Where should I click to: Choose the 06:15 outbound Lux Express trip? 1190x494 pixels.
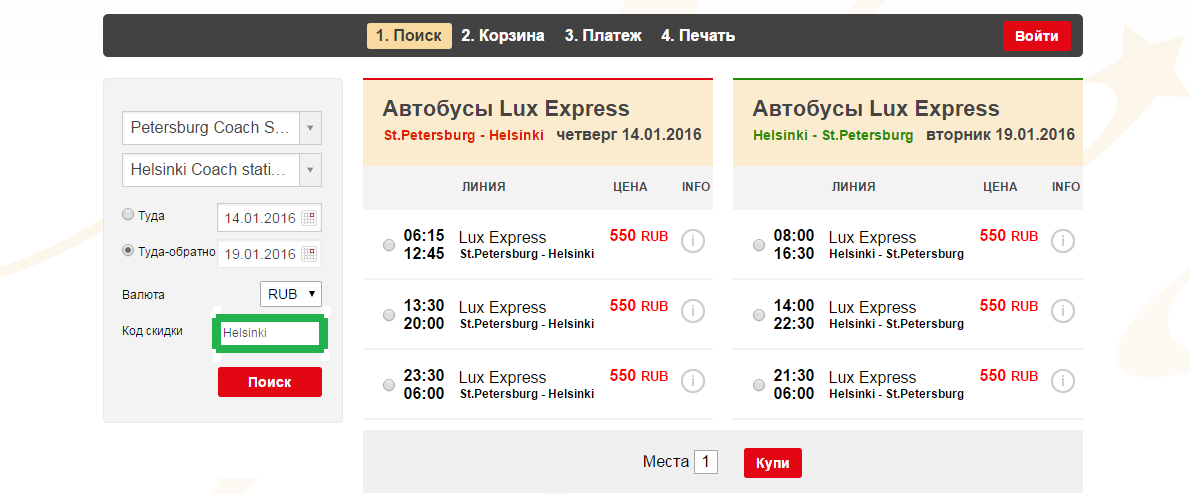click(389, 245)
